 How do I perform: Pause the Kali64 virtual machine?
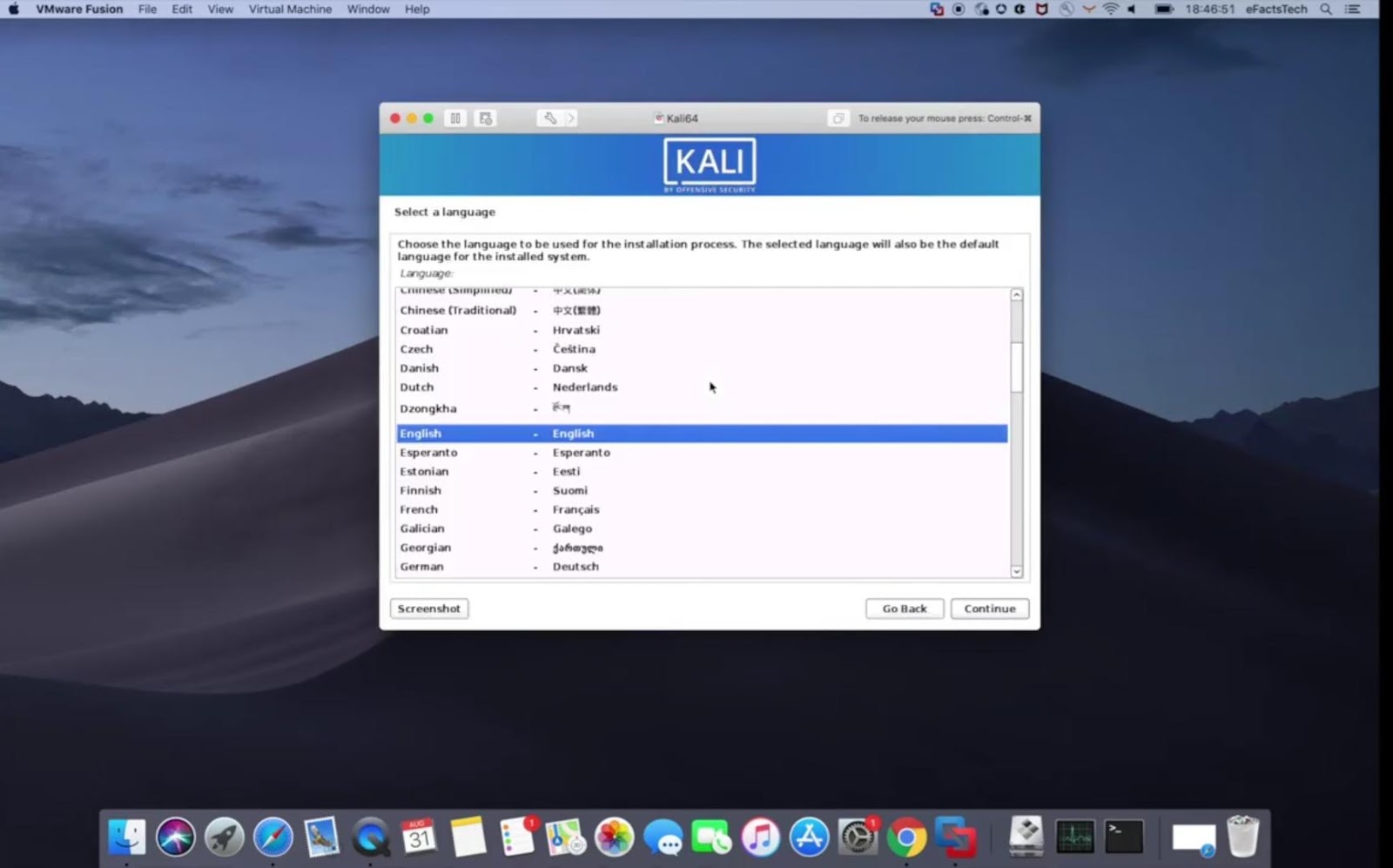point(455,118)
